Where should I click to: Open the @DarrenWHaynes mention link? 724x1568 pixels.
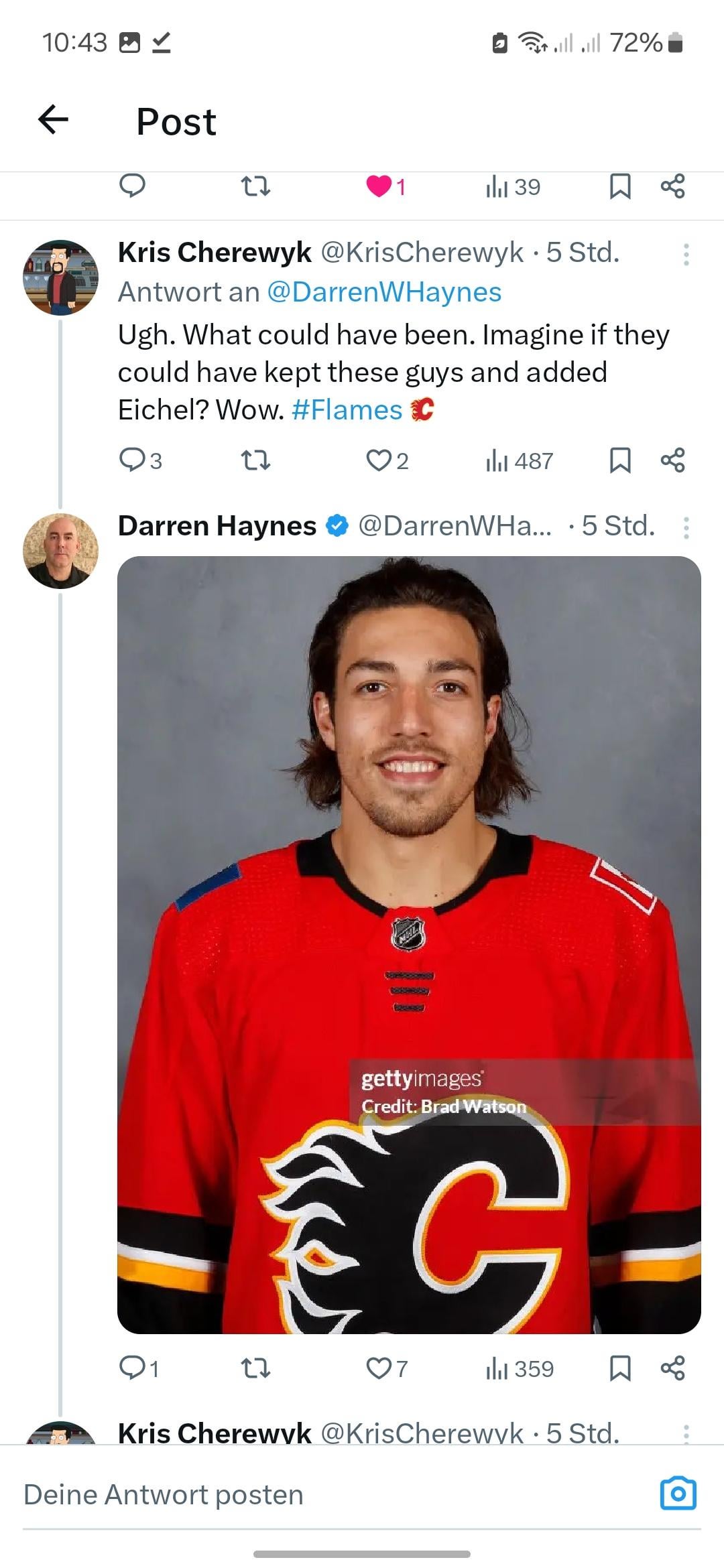(384, 292)
